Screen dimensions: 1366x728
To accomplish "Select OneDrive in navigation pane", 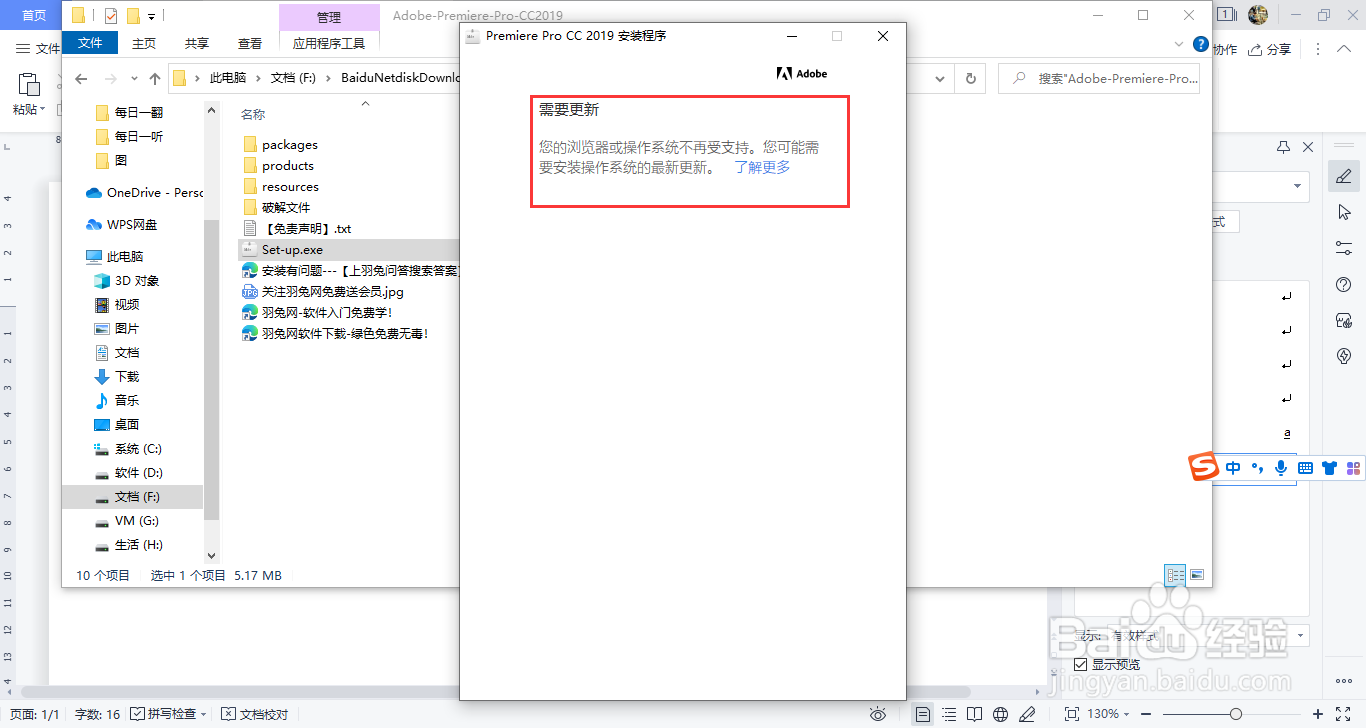I will 144,193.
